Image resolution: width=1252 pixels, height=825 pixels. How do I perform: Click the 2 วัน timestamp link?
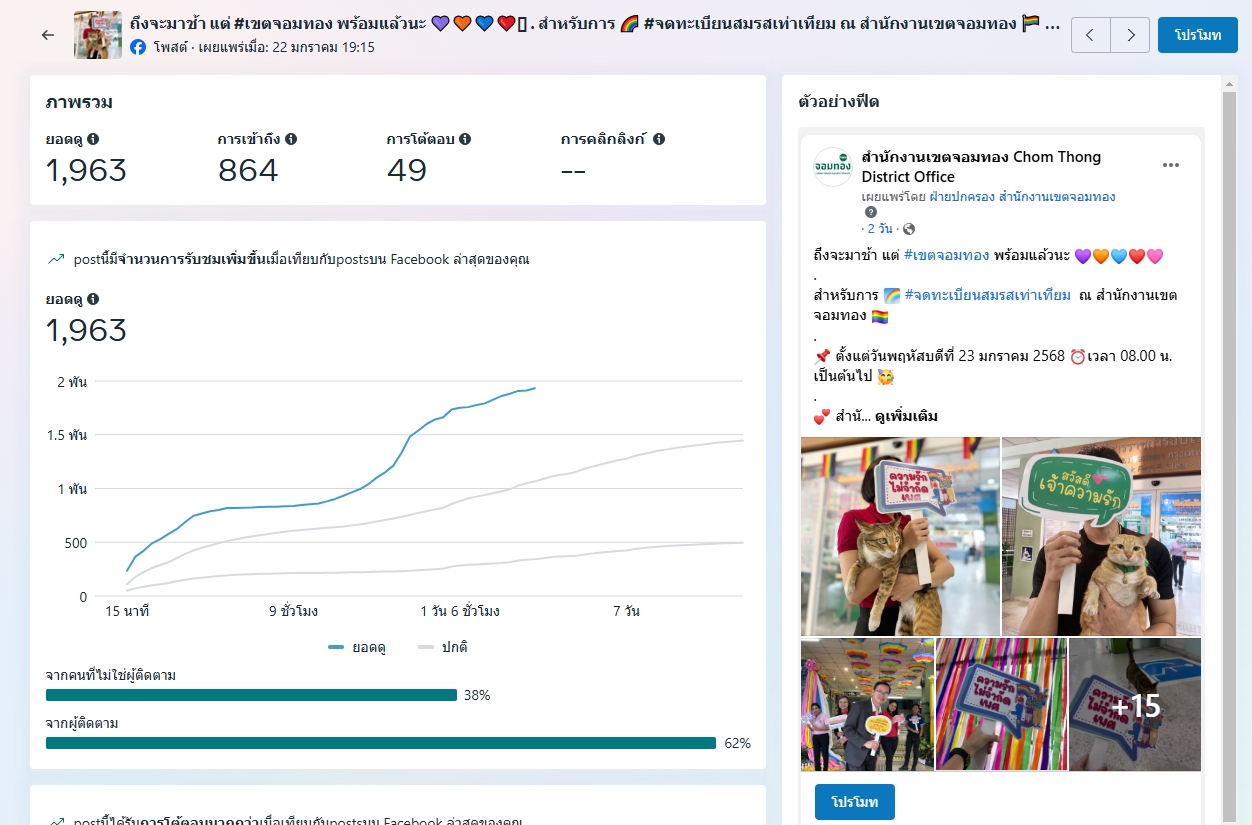(x=880, y=229)
